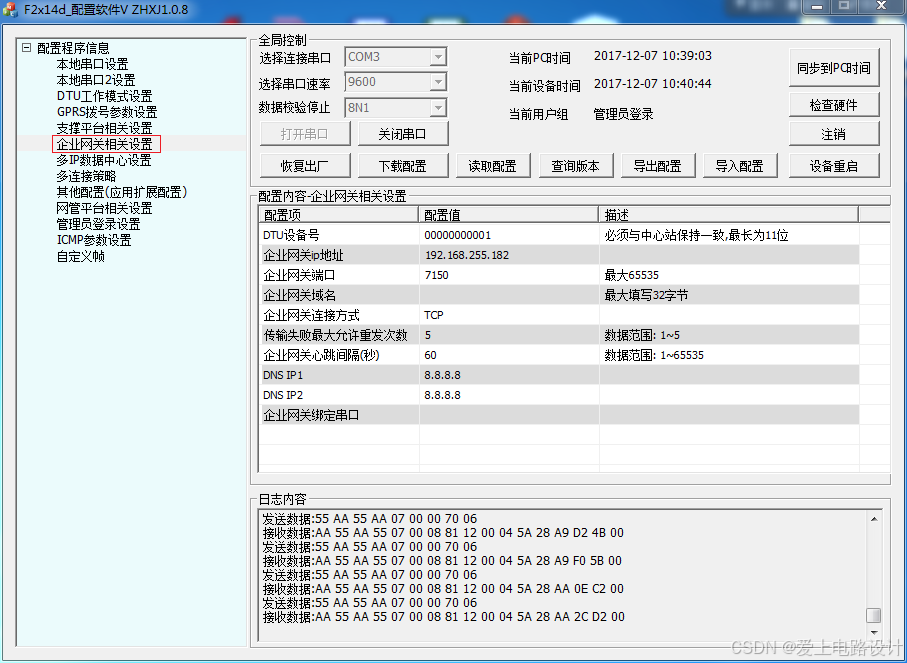
Task: Click the 同步到PC时间 button
Action: click(x=835, y=67)
